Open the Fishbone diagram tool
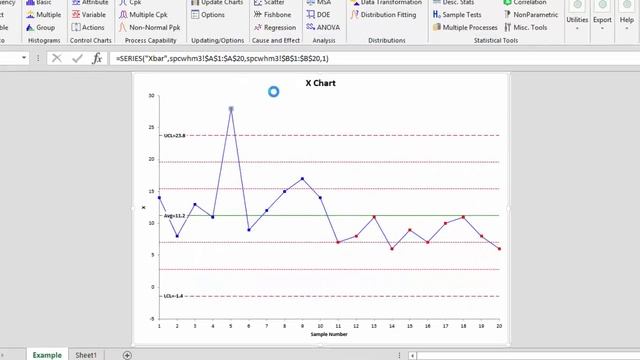 tap(272, 15)
